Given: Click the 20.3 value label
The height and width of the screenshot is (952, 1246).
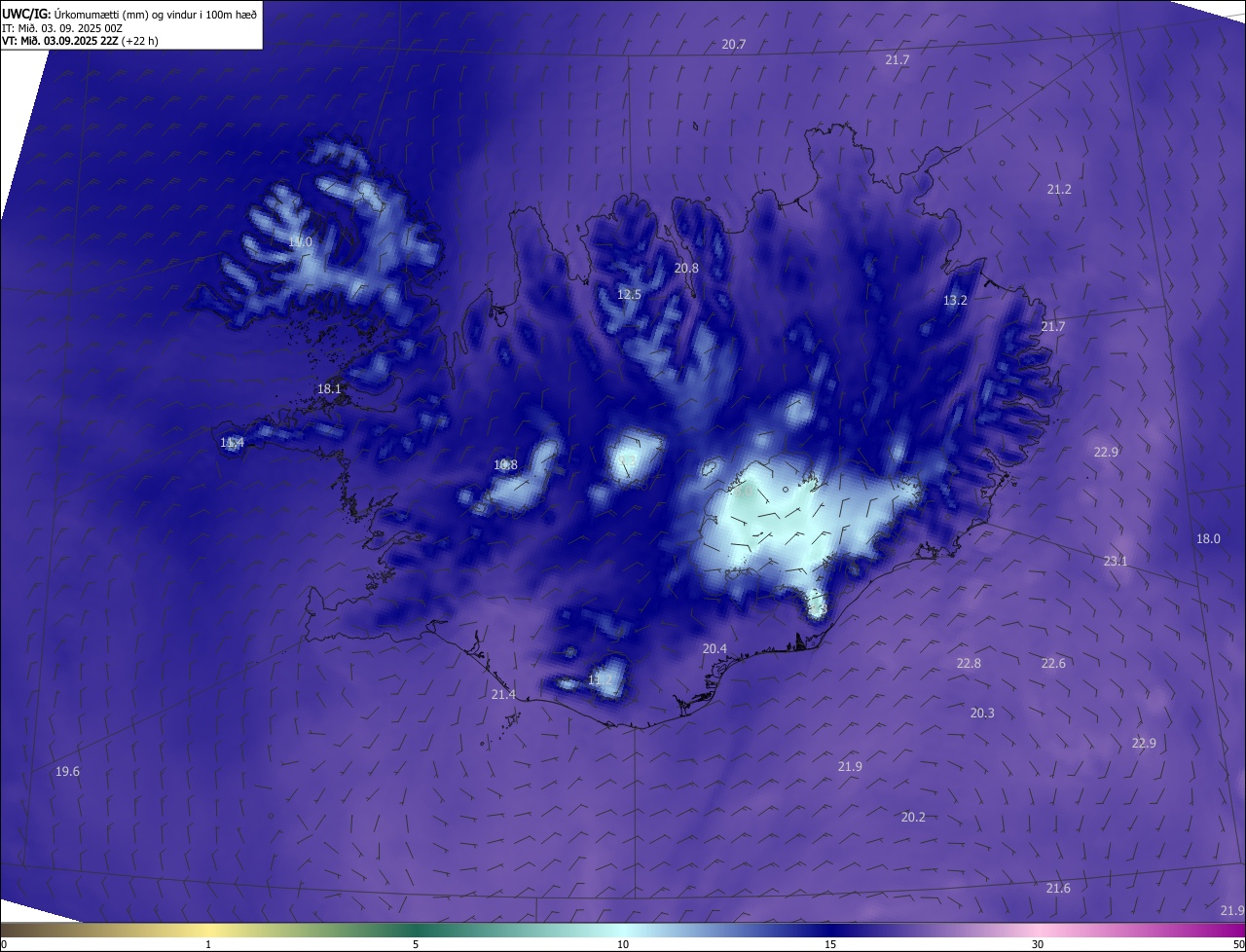Looking at the screenshot, I should tap(982, 713).
